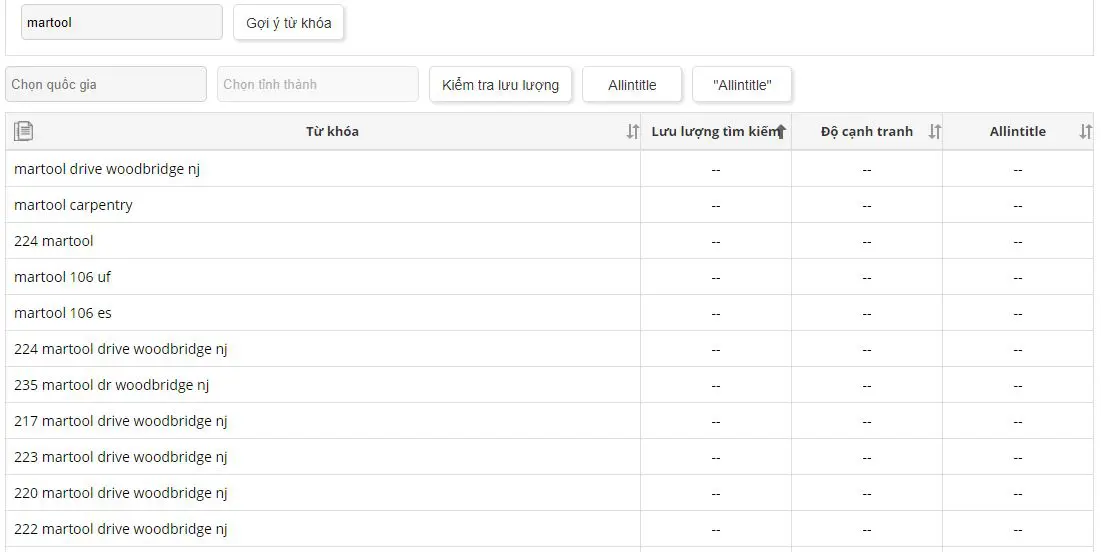
Task: Click the Gợi ý từ khóa button
Action: (x=289, y=22)
